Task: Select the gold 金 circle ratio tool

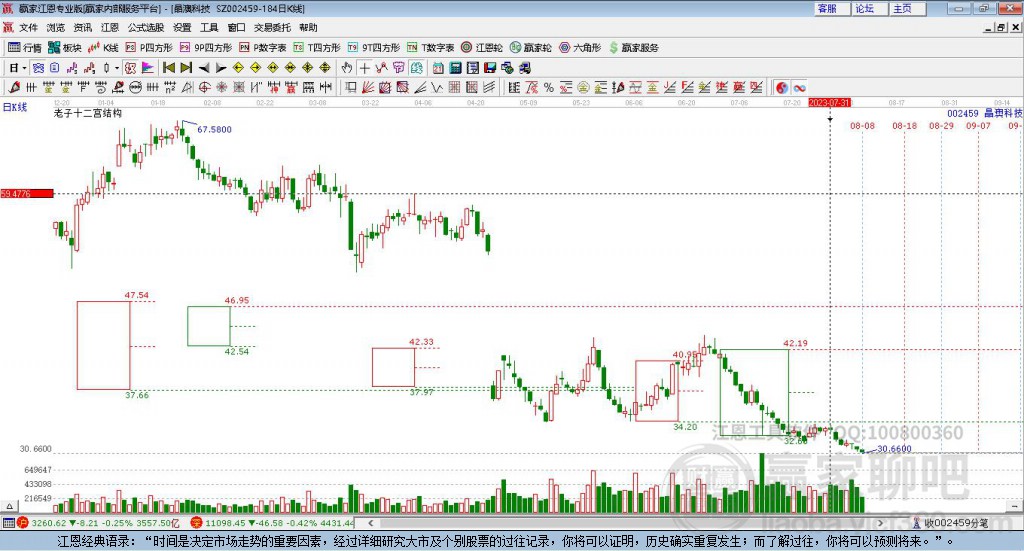Action: coord(583,87)
